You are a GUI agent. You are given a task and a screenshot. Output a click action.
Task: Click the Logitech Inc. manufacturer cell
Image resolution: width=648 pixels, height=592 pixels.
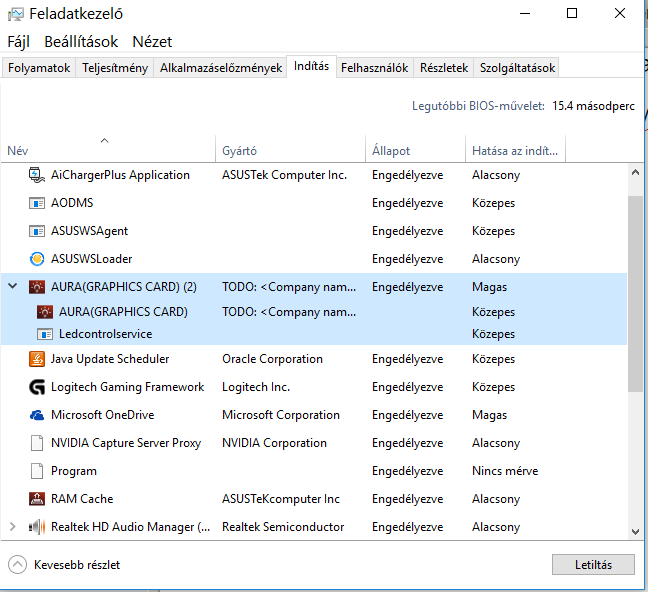pos(256,387)
